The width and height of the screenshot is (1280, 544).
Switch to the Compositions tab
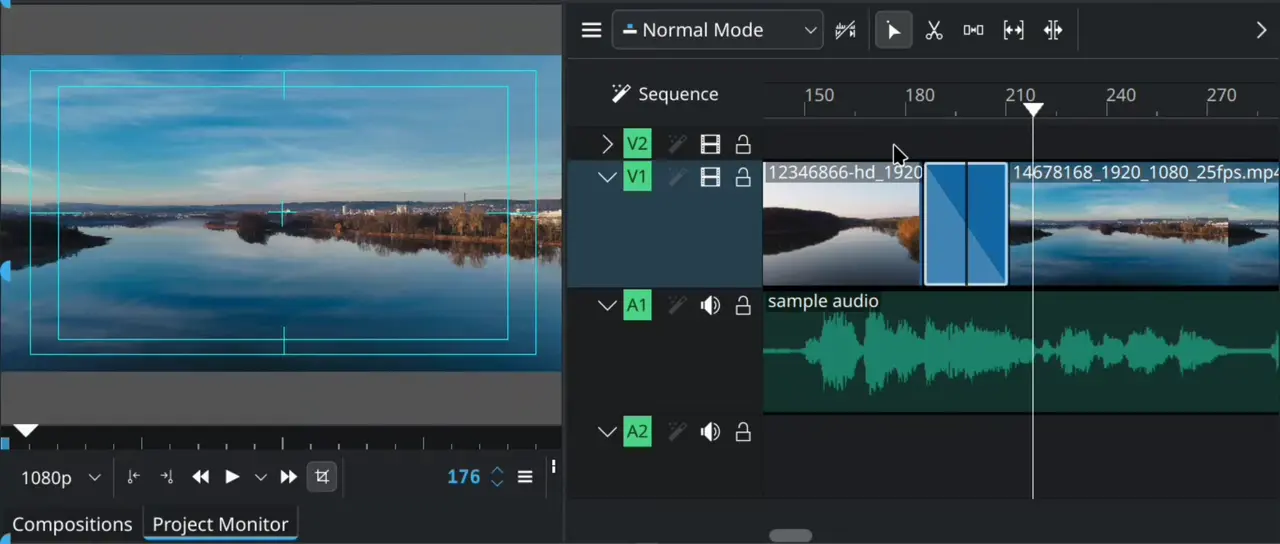click(x=72, y=524)
